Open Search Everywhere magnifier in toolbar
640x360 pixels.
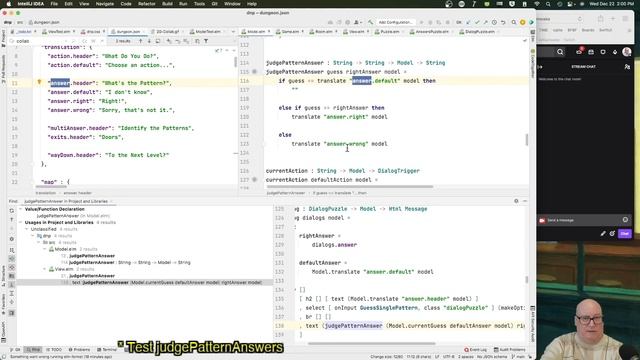click(x=514, y=22)
